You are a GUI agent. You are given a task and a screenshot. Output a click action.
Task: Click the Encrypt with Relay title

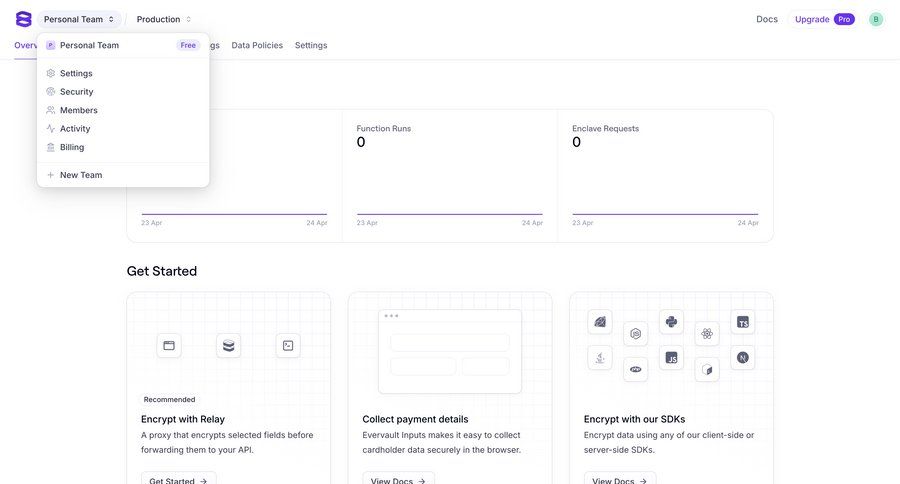(183, 419)
